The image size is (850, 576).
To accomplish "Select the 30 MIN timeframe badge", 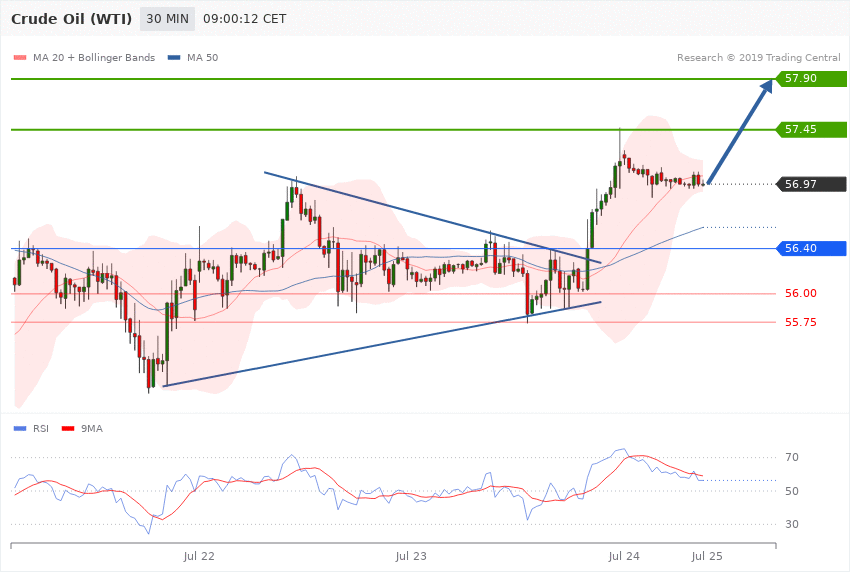I will point(168,19).
